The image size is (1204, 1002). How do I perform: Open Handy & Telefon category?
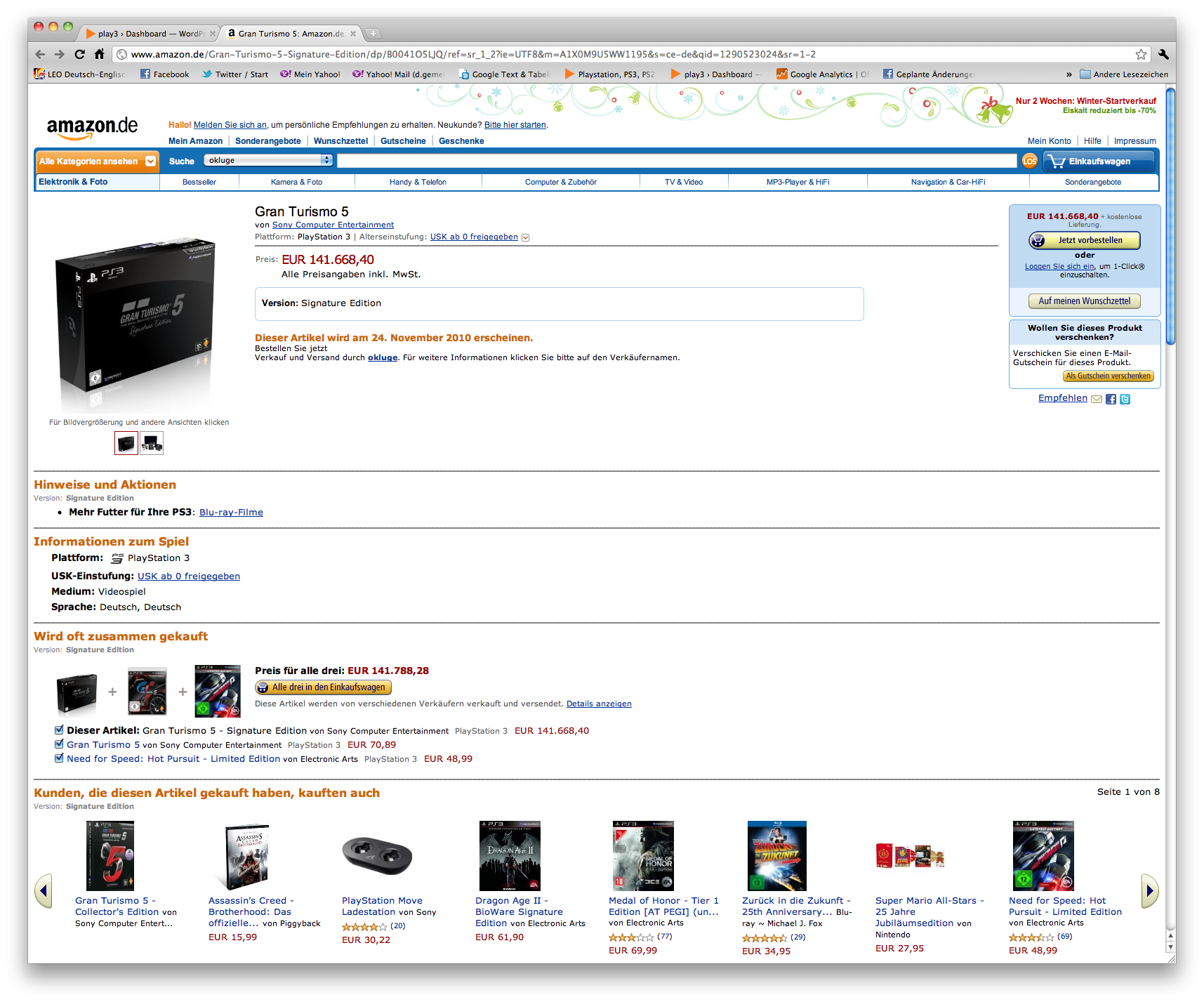pos(418,182)
